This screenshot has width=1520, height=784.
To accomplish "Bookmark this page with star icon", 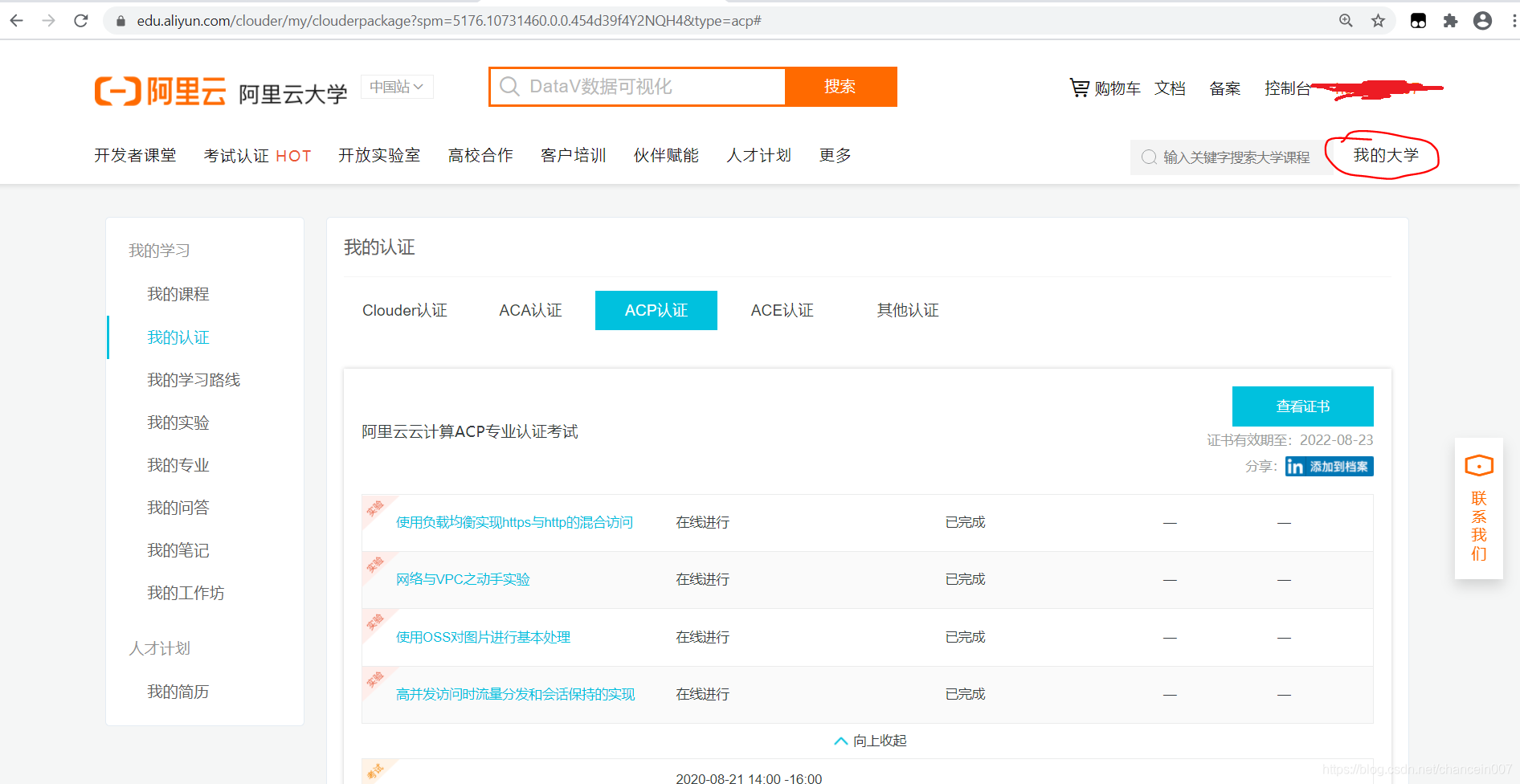I will coord(1379,21).
